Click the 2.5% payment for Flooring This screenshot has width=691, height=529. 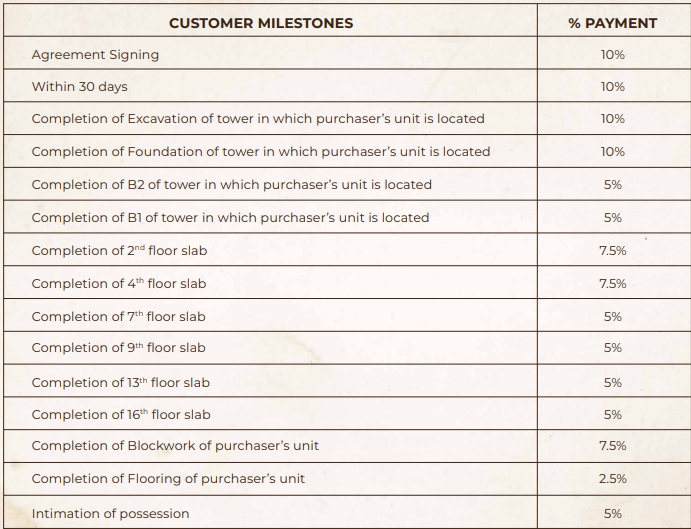tap(612, 479)
